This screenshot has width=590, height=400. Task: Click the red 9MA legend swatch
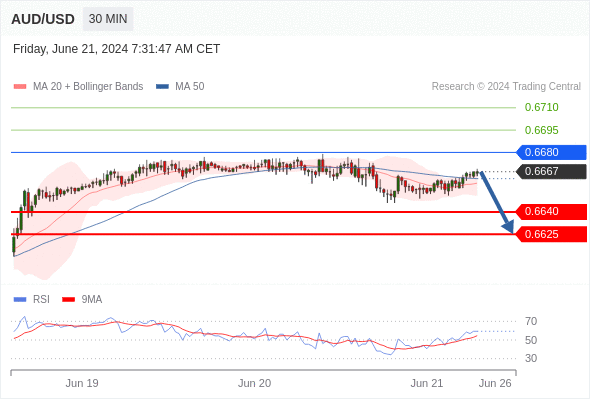pos(68,300)
